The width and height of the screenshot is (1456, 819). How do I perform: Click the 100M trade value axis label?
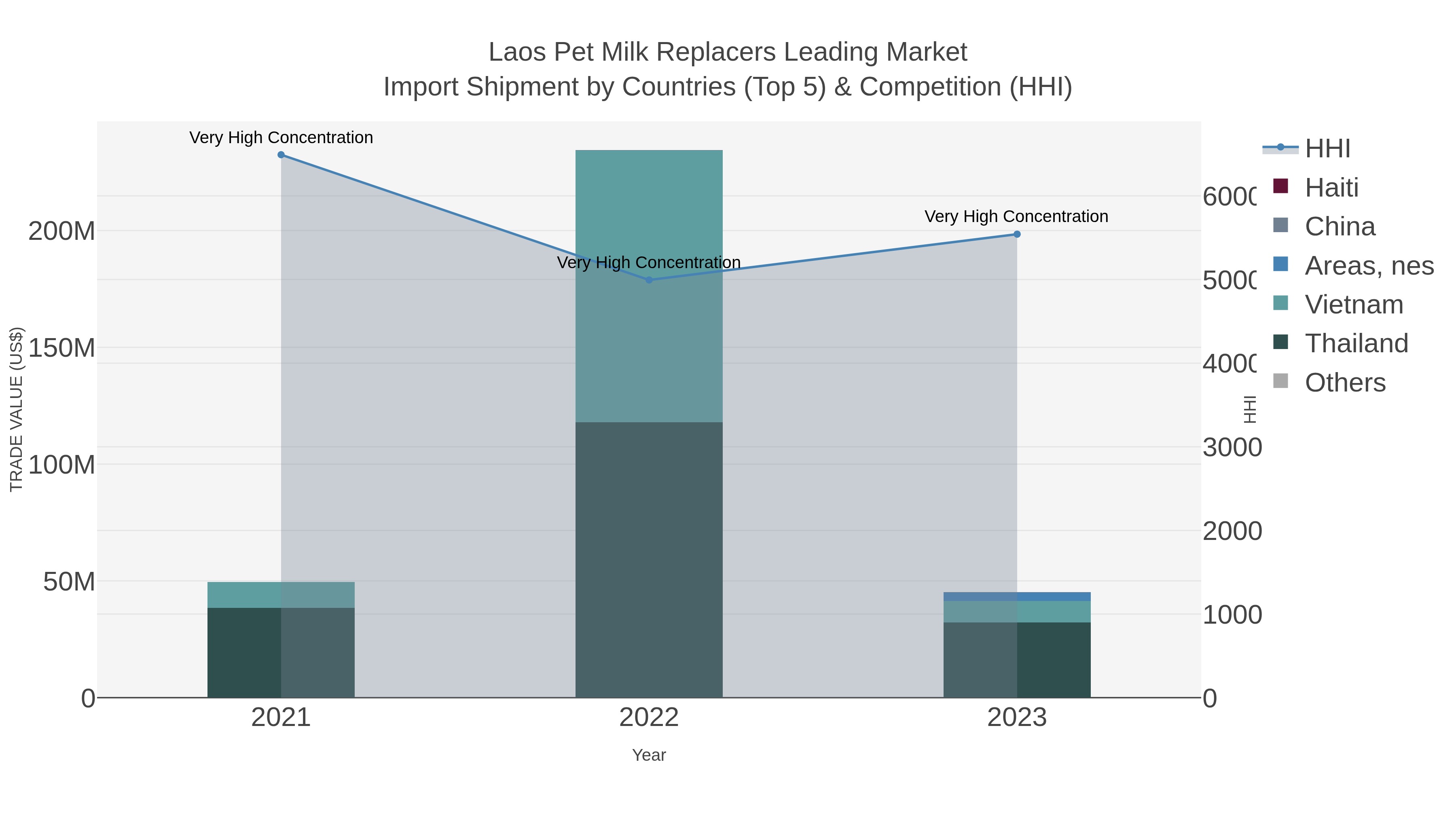pos(61,465)
